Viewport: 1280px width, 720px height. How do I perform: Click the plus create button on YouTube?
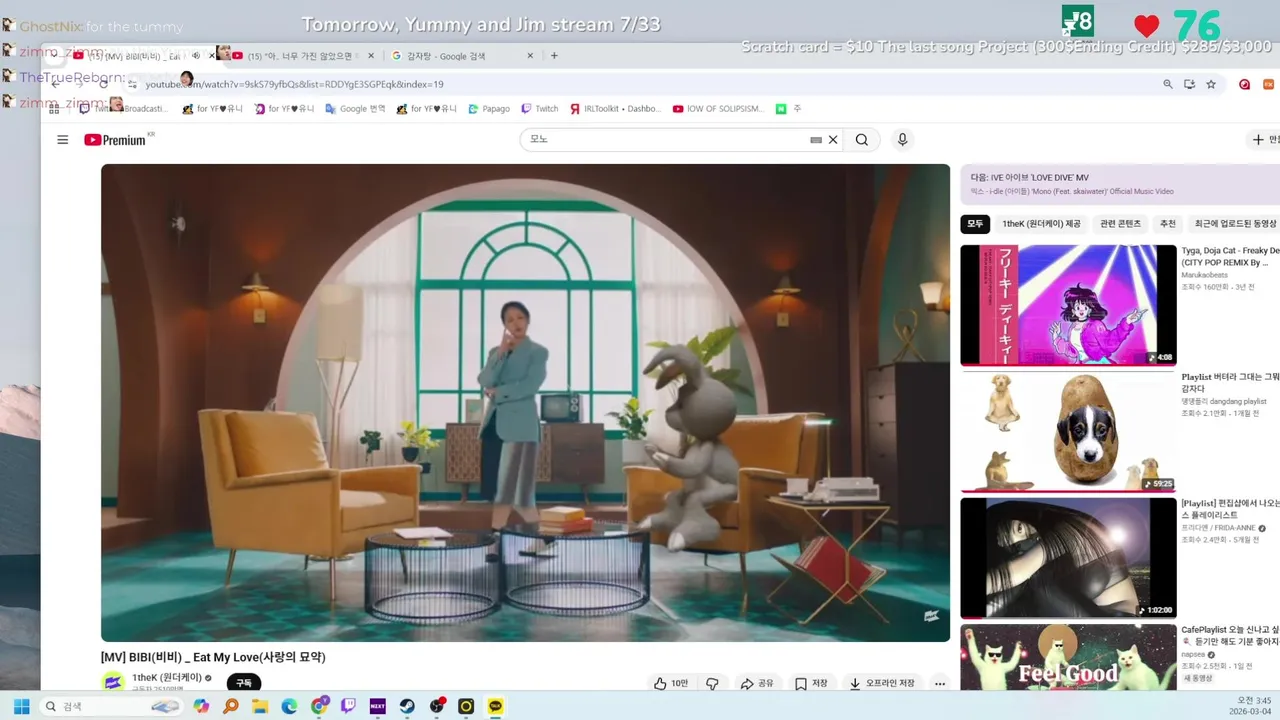tap(1264, 140)
